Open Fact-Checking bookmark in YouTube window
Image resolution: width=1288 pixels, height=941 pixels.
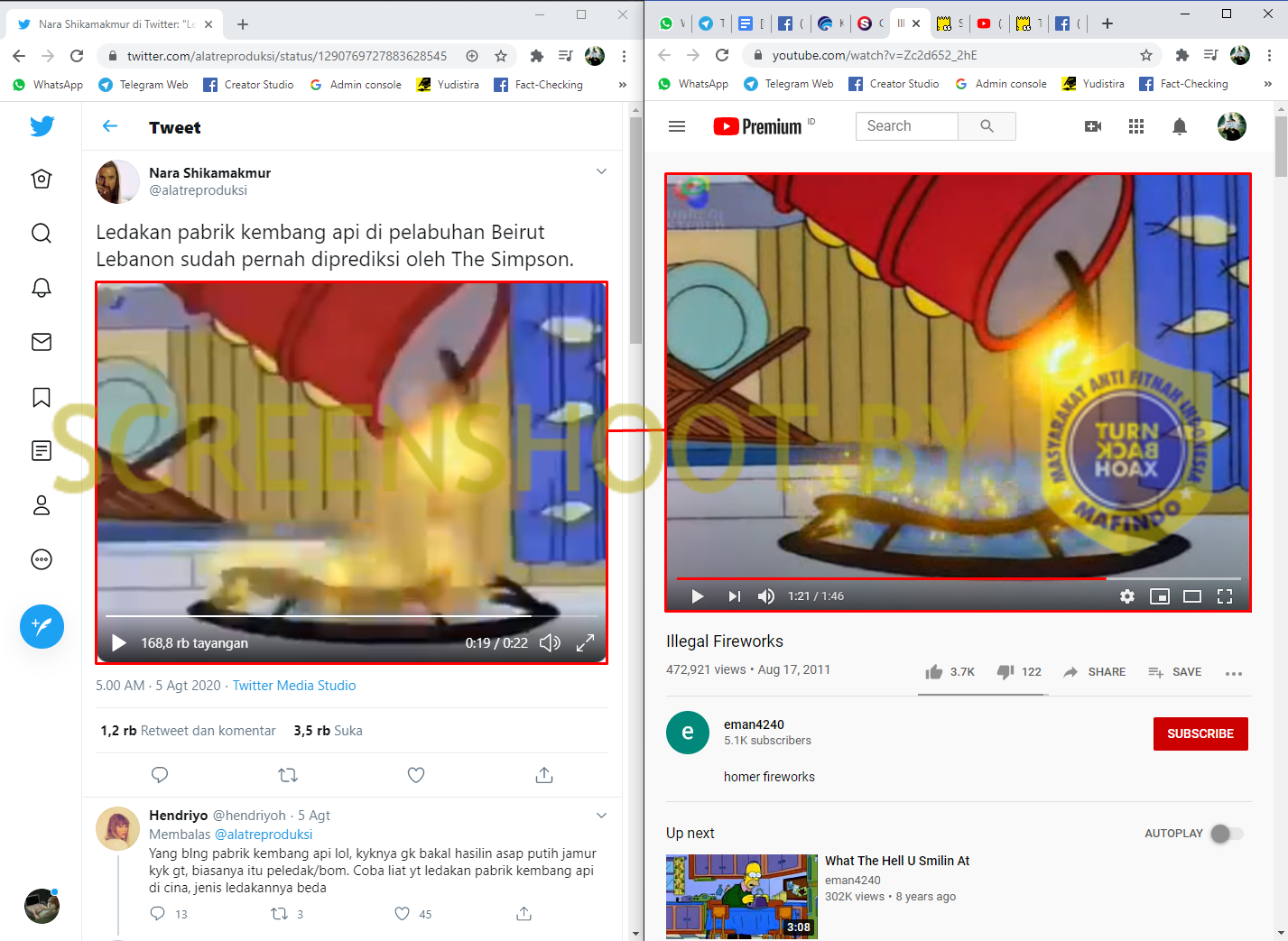[1183, 84]
